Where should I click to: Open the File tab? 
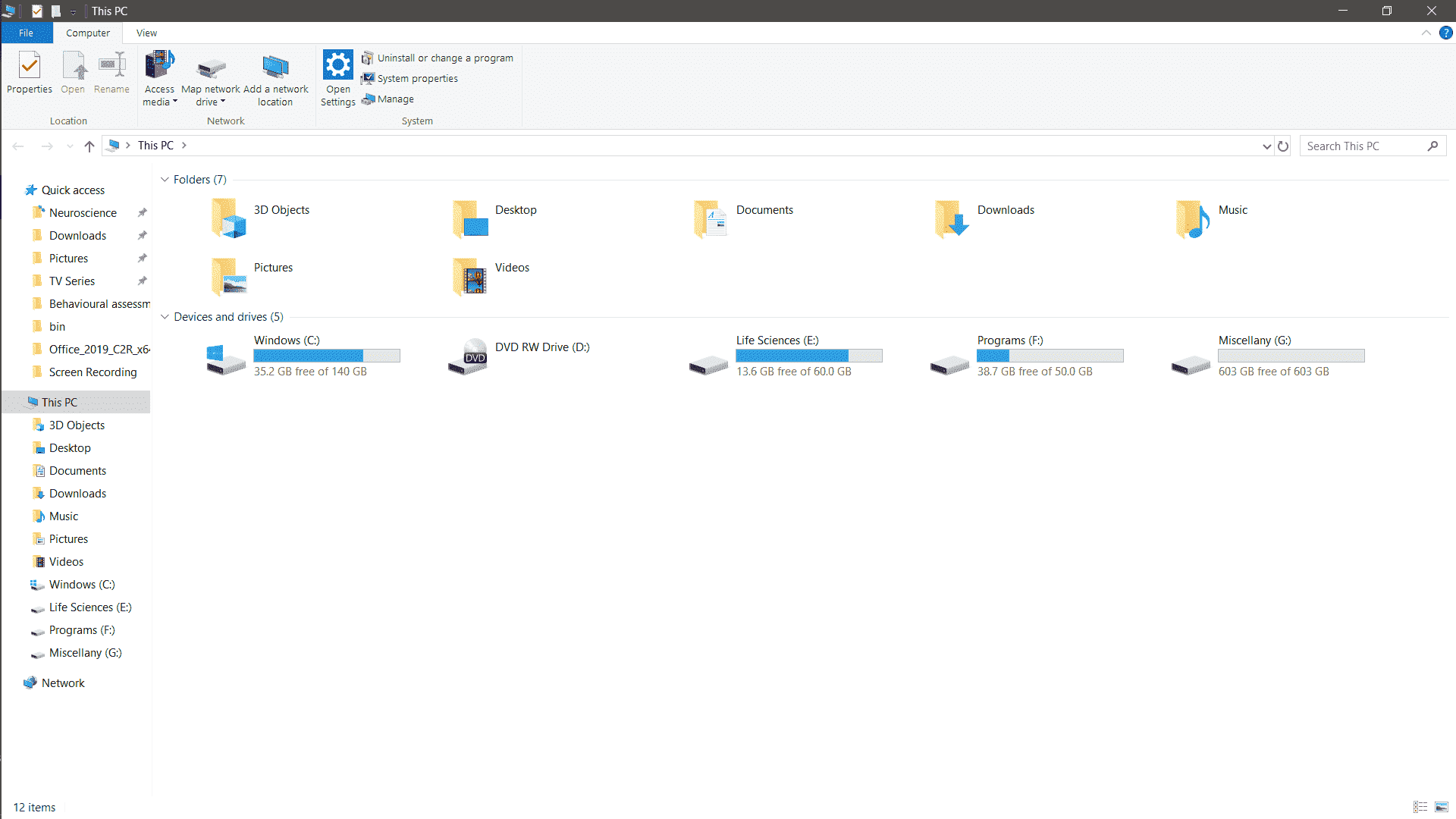pyautogui.click(x=27, y=33)
